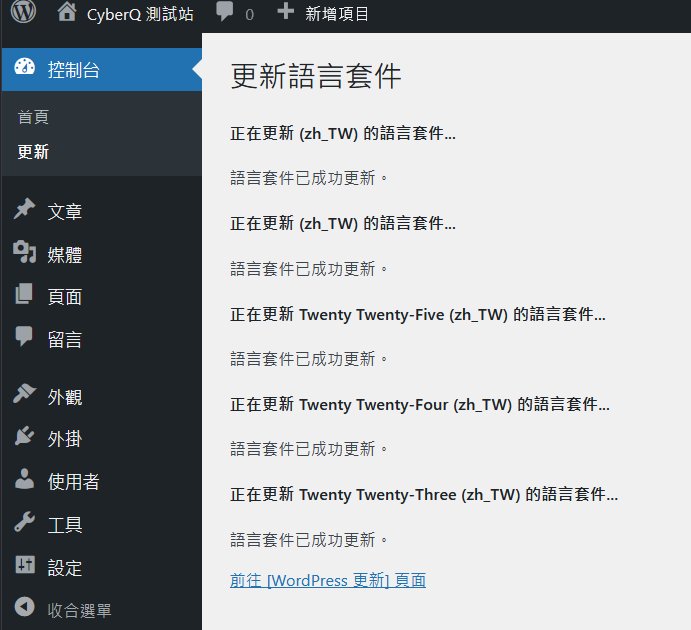Open the CyberQ 測試站 site link
Viewport: 691px width, 630px height.
coord(140,14)
